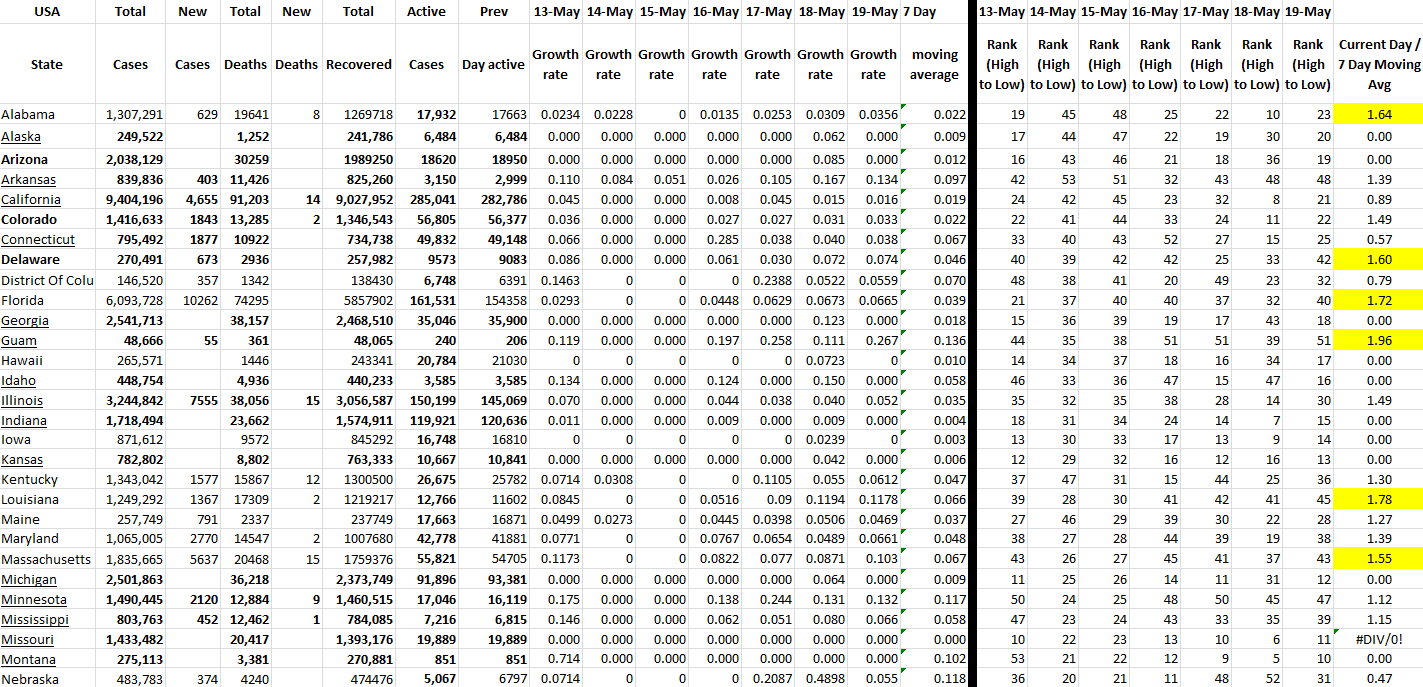This screenshot has width=1423, height=687.
Task: Click Nebraska's total deaths cell 4240
Action: coord(245,679)
